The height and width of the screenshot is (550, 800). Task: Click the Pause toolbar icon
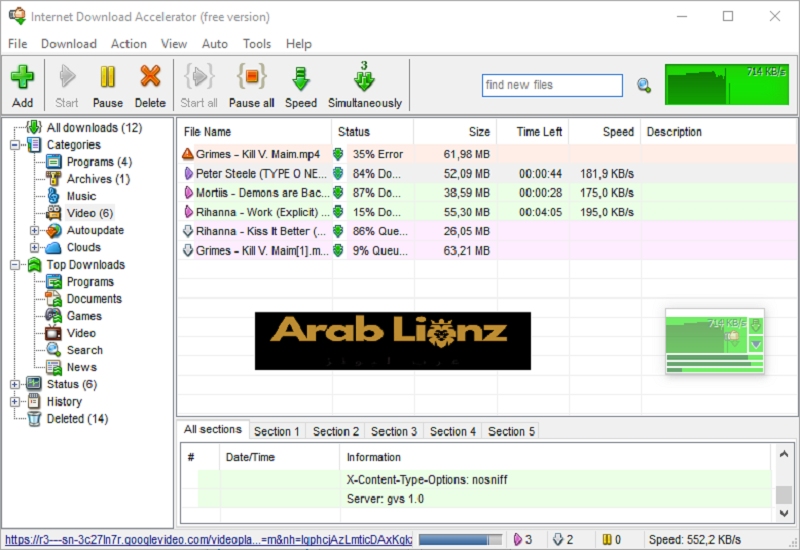click(108, 86)
